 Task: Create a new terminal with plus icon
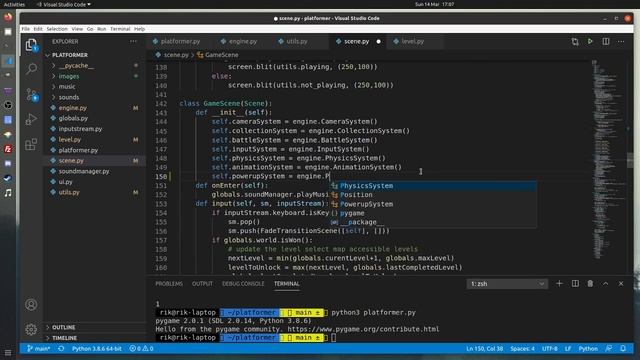click(x=559, y=283)
